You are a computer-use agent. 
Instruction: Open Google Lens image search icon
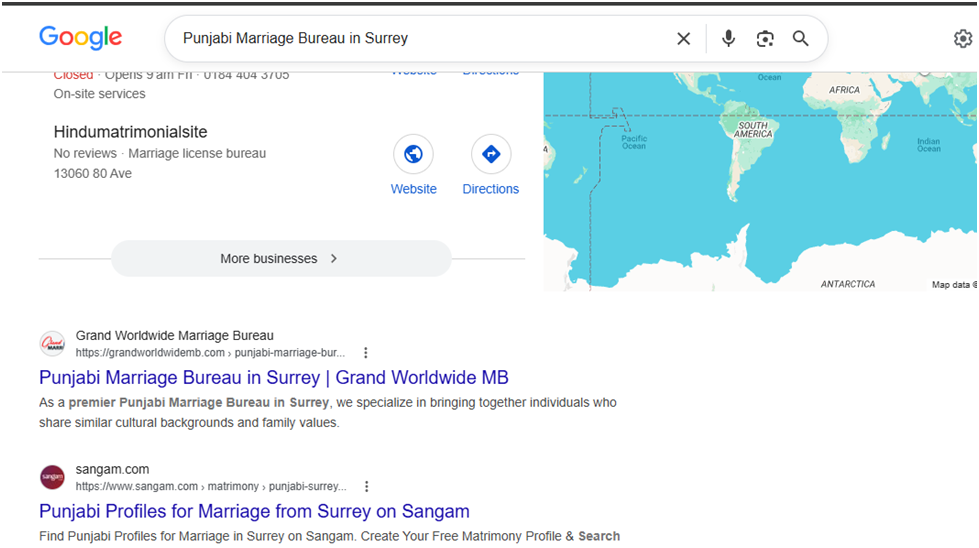[x=765, y=39]
